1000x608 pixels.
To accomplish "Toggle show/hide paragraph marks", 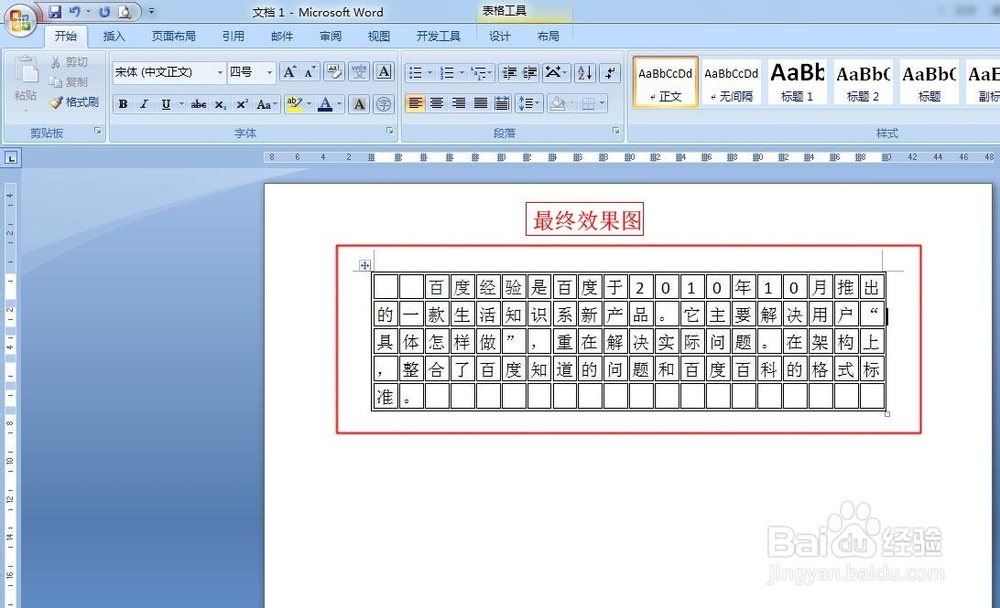I will (x=610, y=73).
